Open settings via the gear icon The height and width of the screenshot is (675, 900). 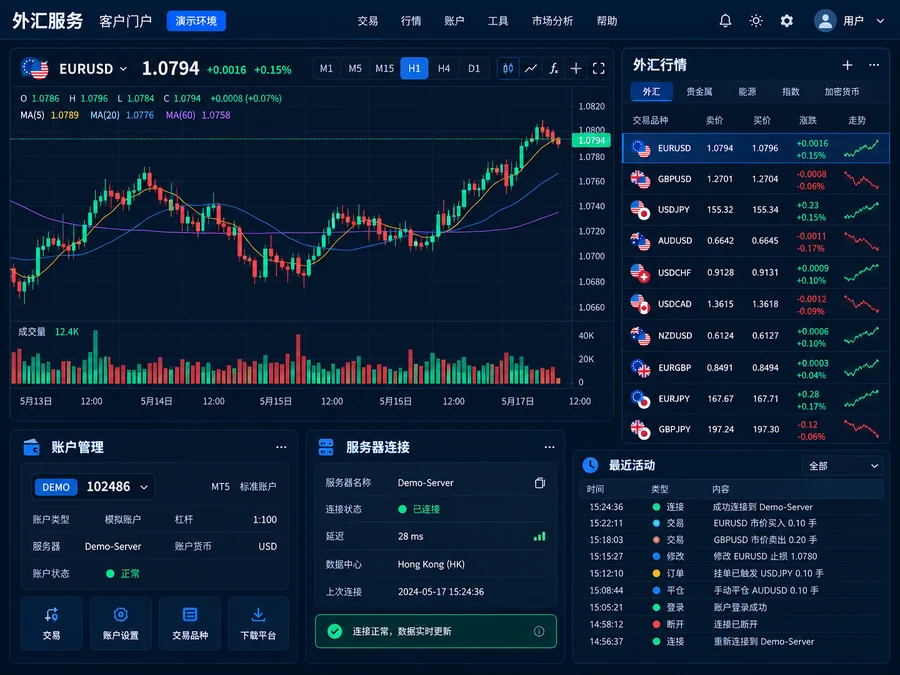pos(786,21)
